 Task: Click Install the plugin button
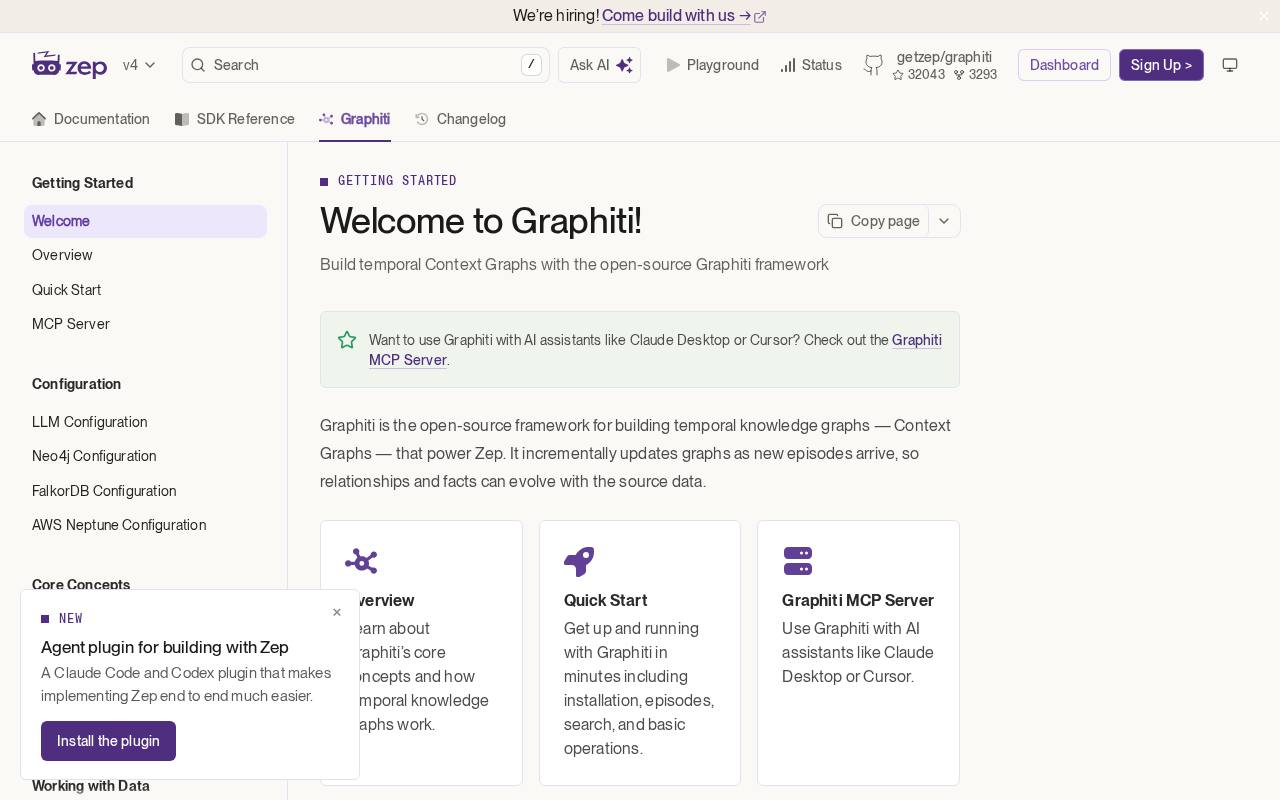click(x=108, y=741)
